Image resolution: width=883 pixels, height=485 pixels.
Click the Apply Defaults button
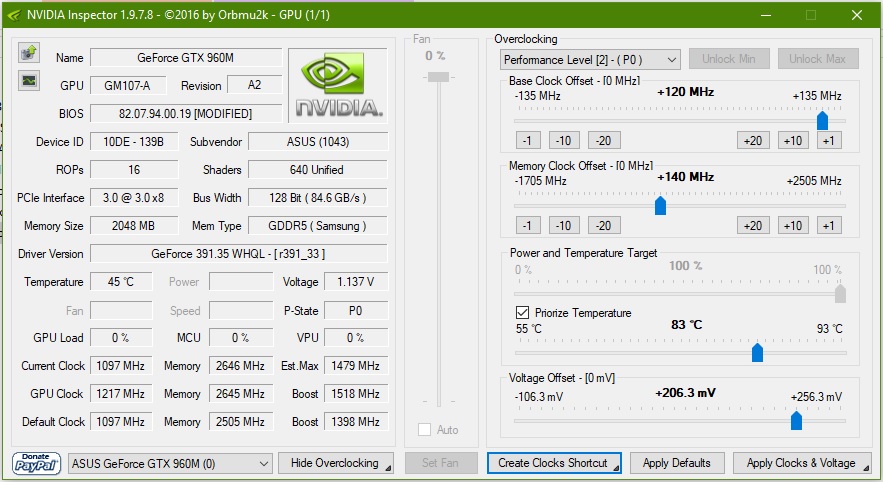pyautogui.click(x=676, y=463)
